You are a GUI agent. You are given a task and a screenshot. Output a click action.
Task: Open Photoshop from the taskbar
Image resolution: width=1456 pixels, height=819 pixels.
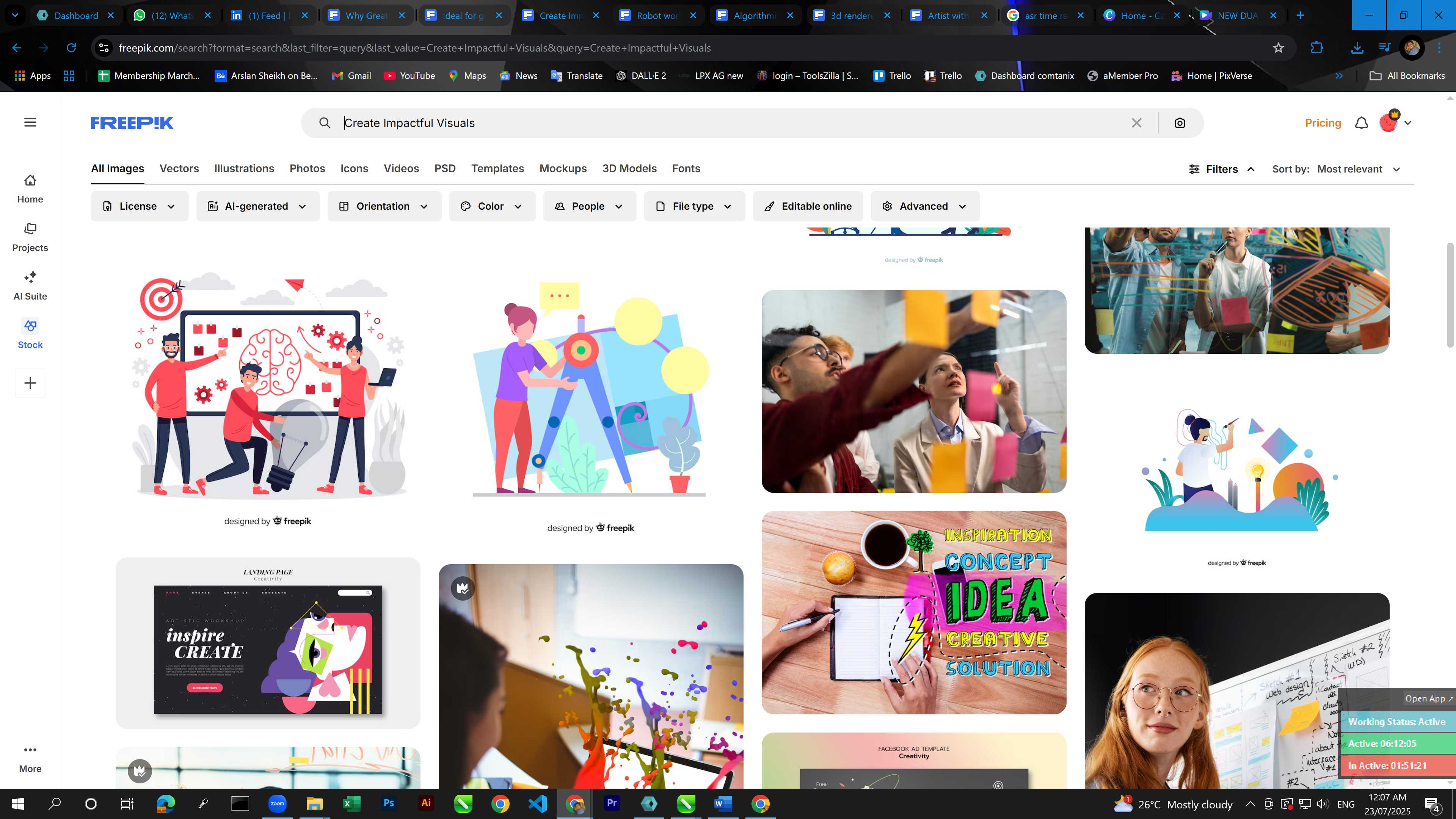click(388, 803)
